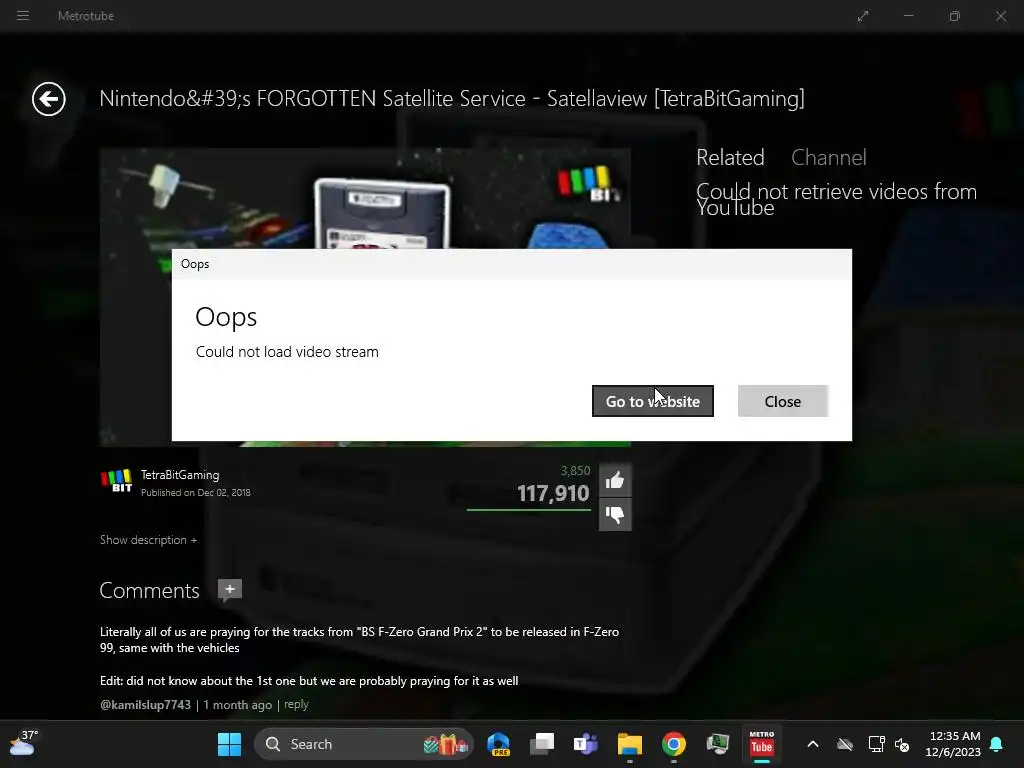Switch to the Related tab
The image size is (1024, 768).
pos(730,157)
